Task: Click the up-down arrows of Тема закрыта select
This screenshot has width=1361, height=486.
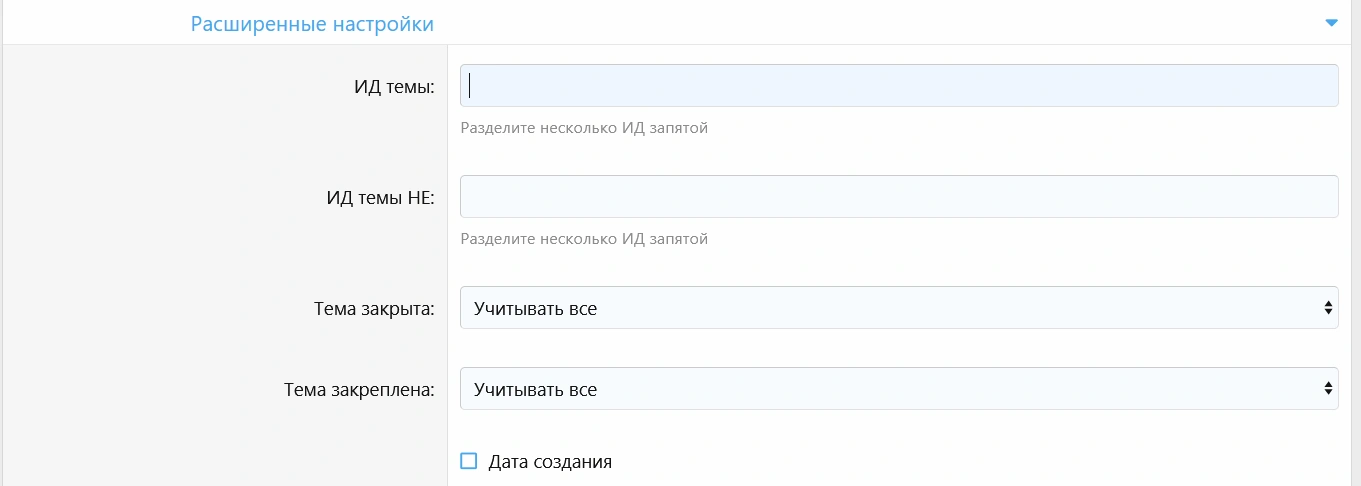Action: [1327, 308]
